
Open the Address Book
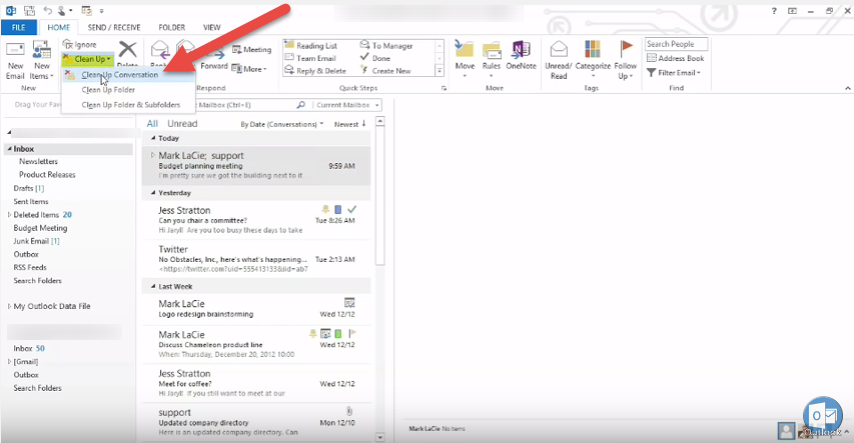tap(675, 58)
